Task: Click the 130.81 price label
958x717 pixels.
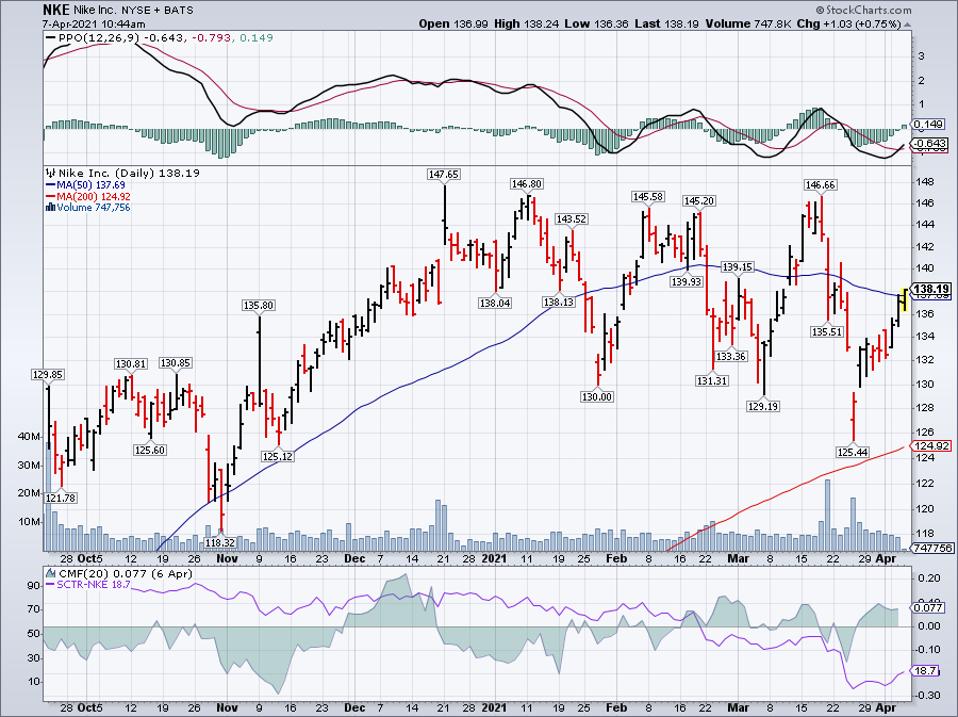Action: 130,364
